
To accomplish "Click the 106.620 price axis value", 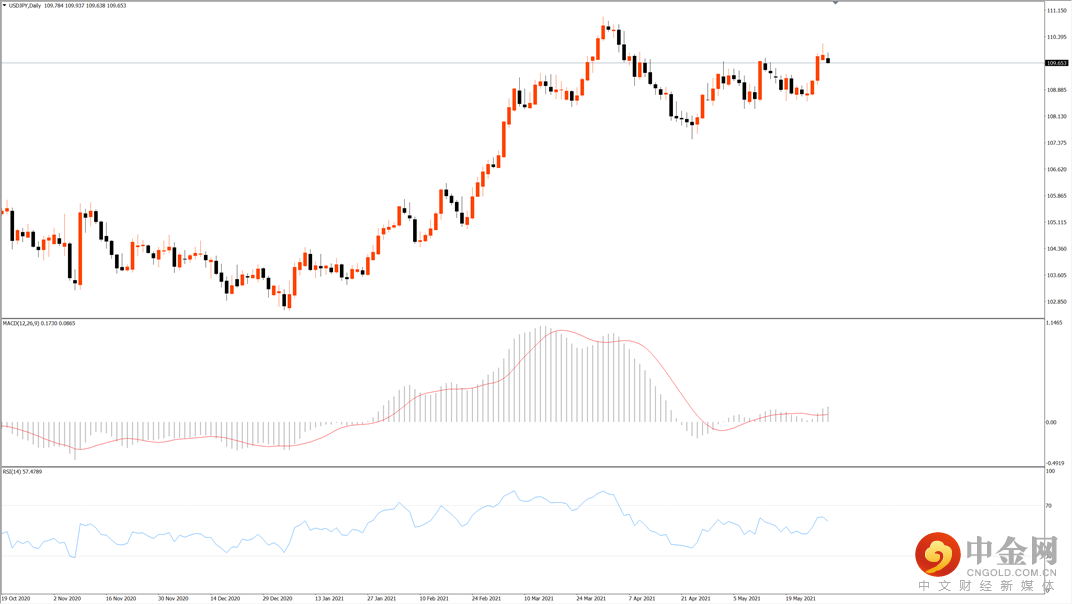I will pyautogui.click(x=1056, y=169).
